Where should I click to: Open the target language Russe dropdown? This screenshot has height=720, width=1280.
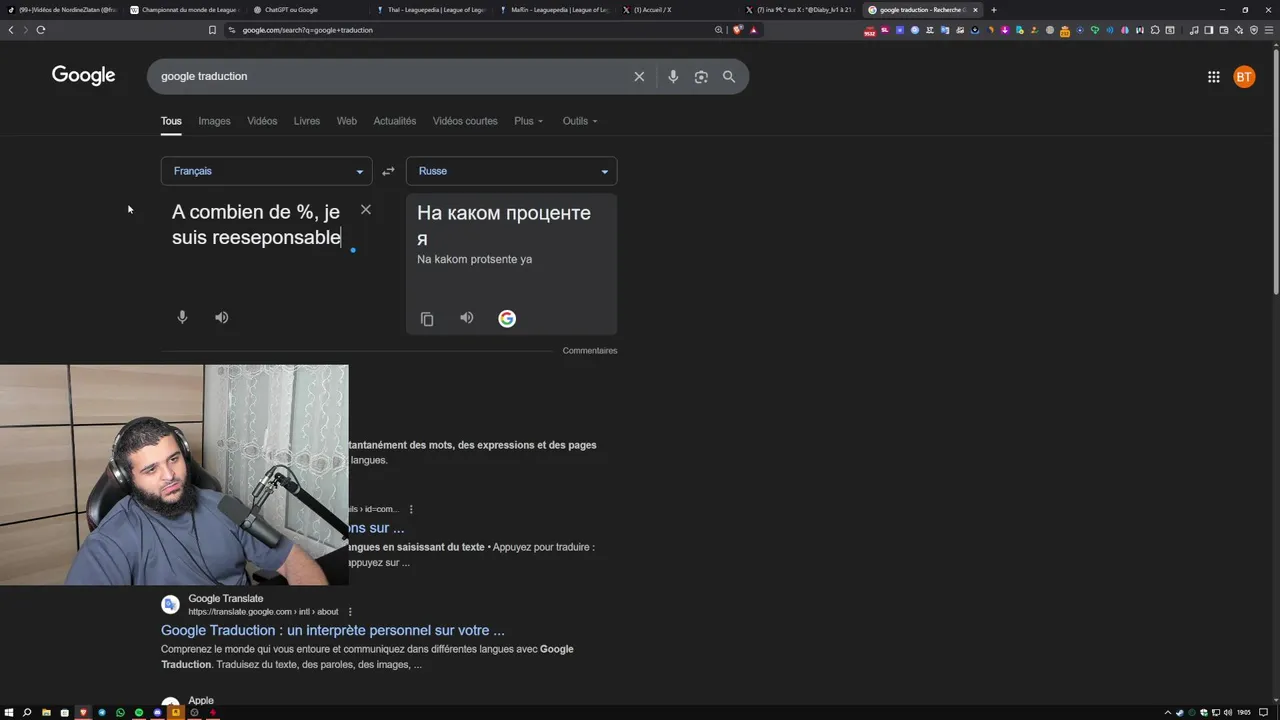511,171
